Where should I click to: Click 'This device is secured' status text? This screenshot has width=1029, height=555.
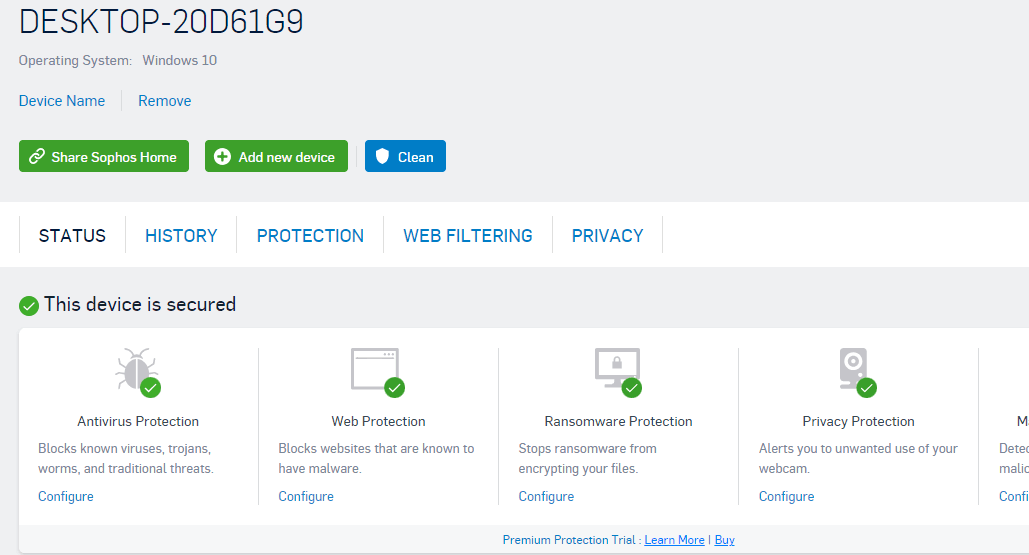[140, 304]
